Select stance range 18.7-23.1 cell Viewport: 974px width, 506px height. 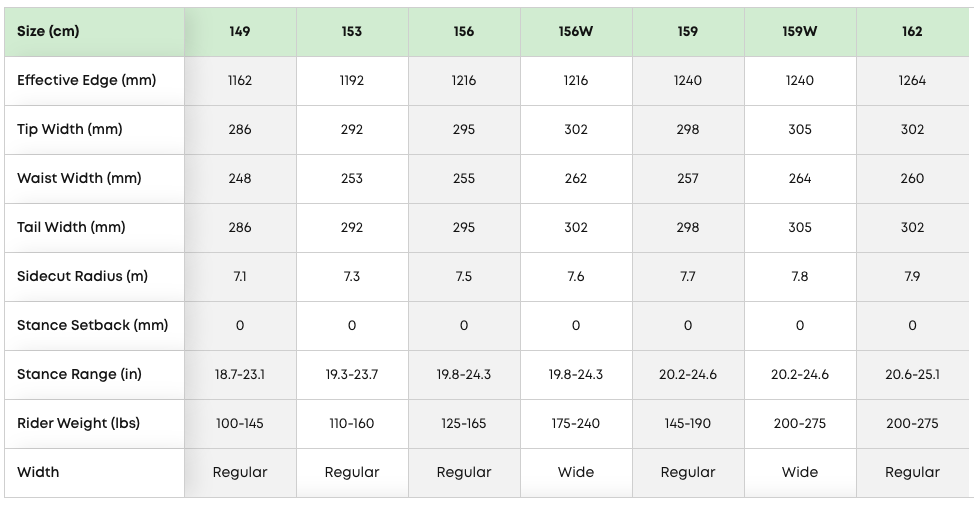point(240,375)
